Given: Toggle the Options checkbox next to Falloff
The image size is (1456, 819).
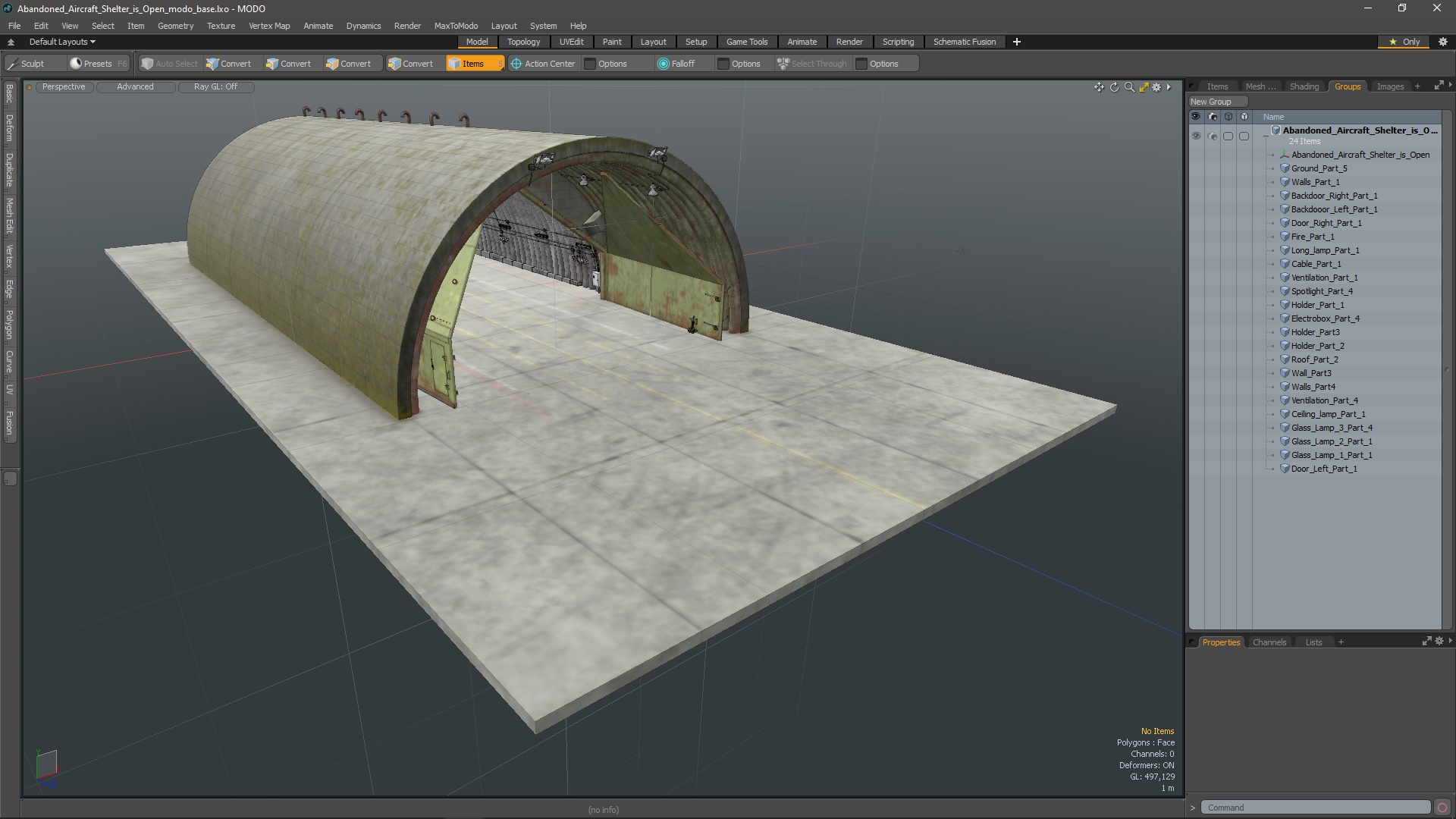Looking at the screenshot, I should tap(723, 64).
